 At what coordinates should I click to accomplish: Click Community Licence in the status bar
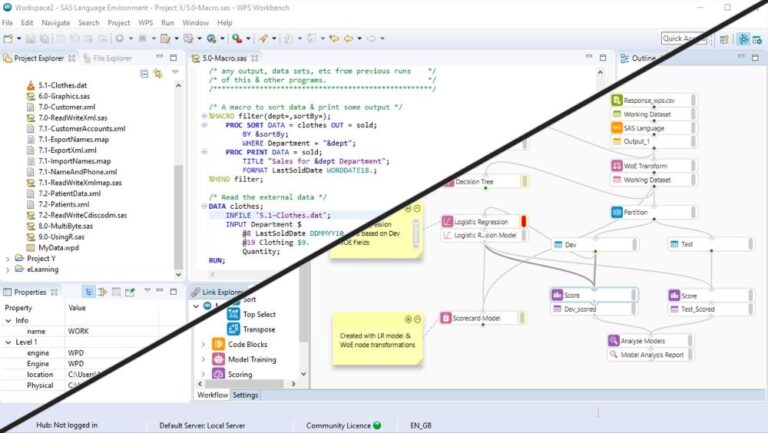coord(338,426)
